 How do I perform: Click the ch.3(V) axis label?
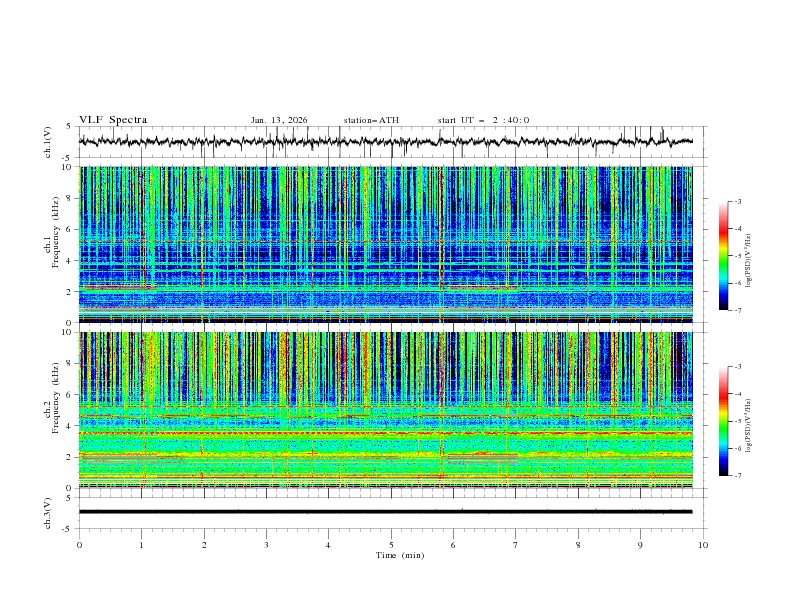tap(48, 512)
